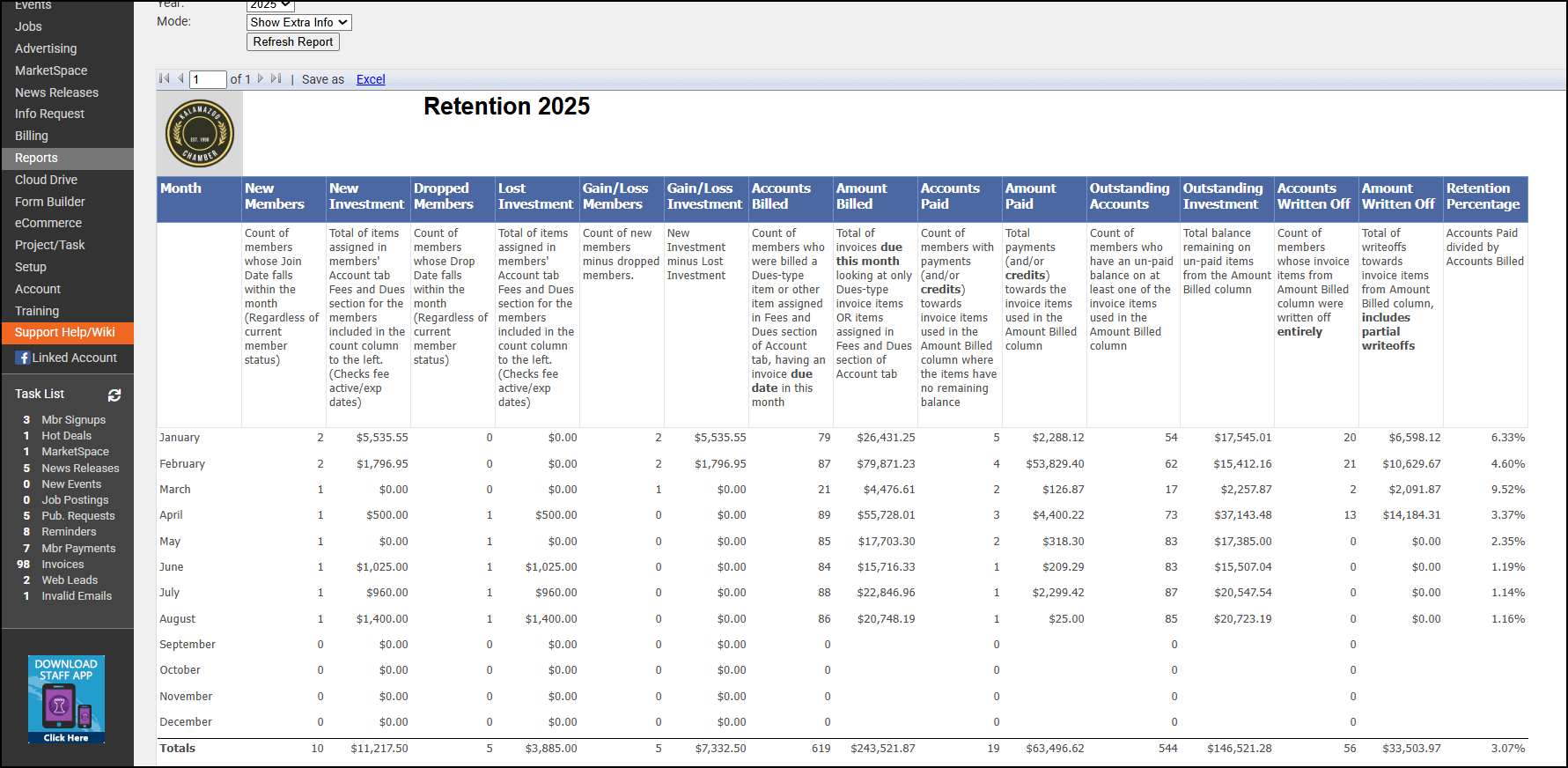Screen dimensions: 1568x768
Task: Click Web Leads in the Task List
Action: pyautogui.click(x=70, y=580)
